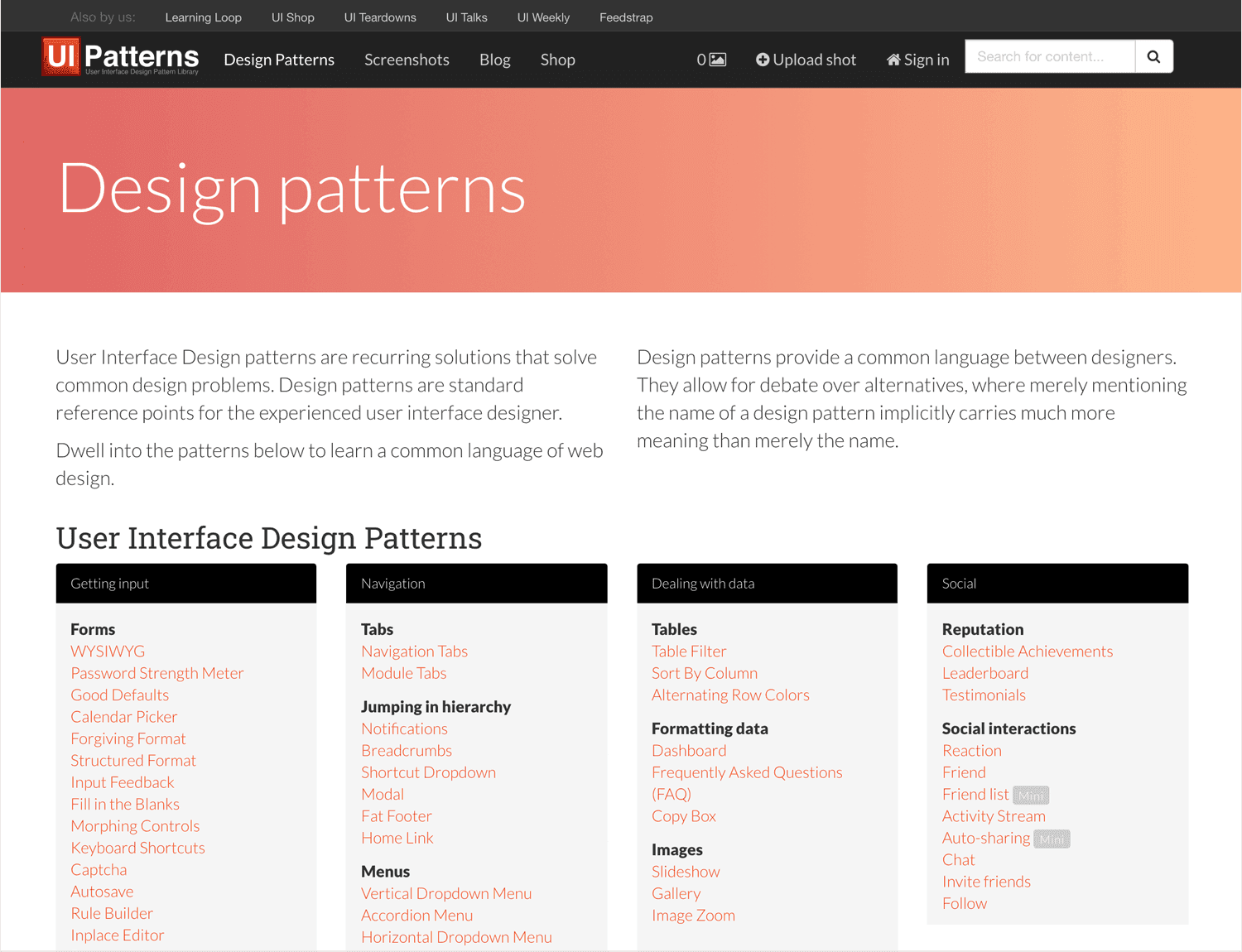View the Good Defaults pattern
This screenshot has width=1242, height=952.
coord(120,695)
